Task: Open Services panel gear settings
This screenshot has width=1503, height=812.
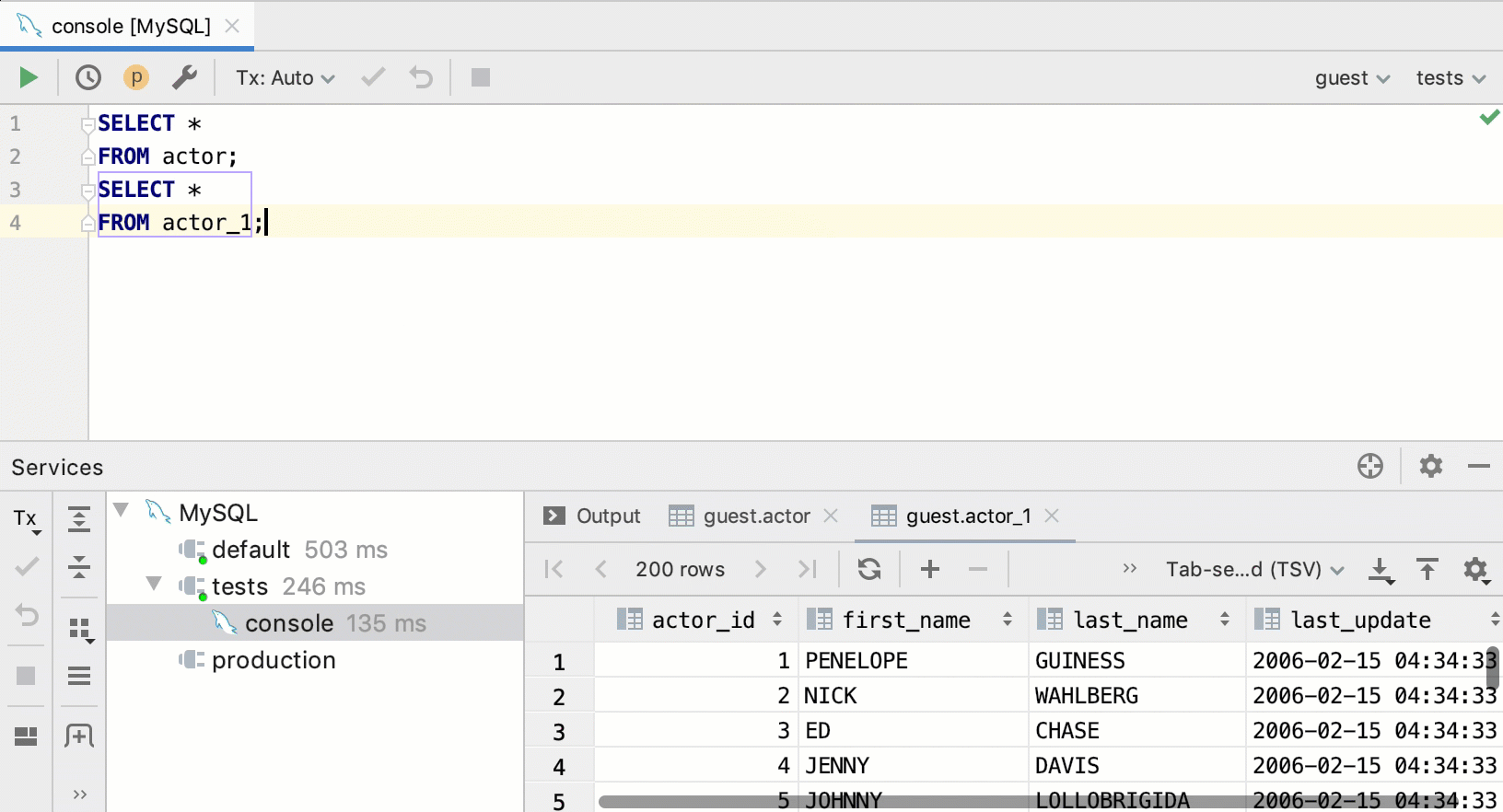Action: (1430, 467)
